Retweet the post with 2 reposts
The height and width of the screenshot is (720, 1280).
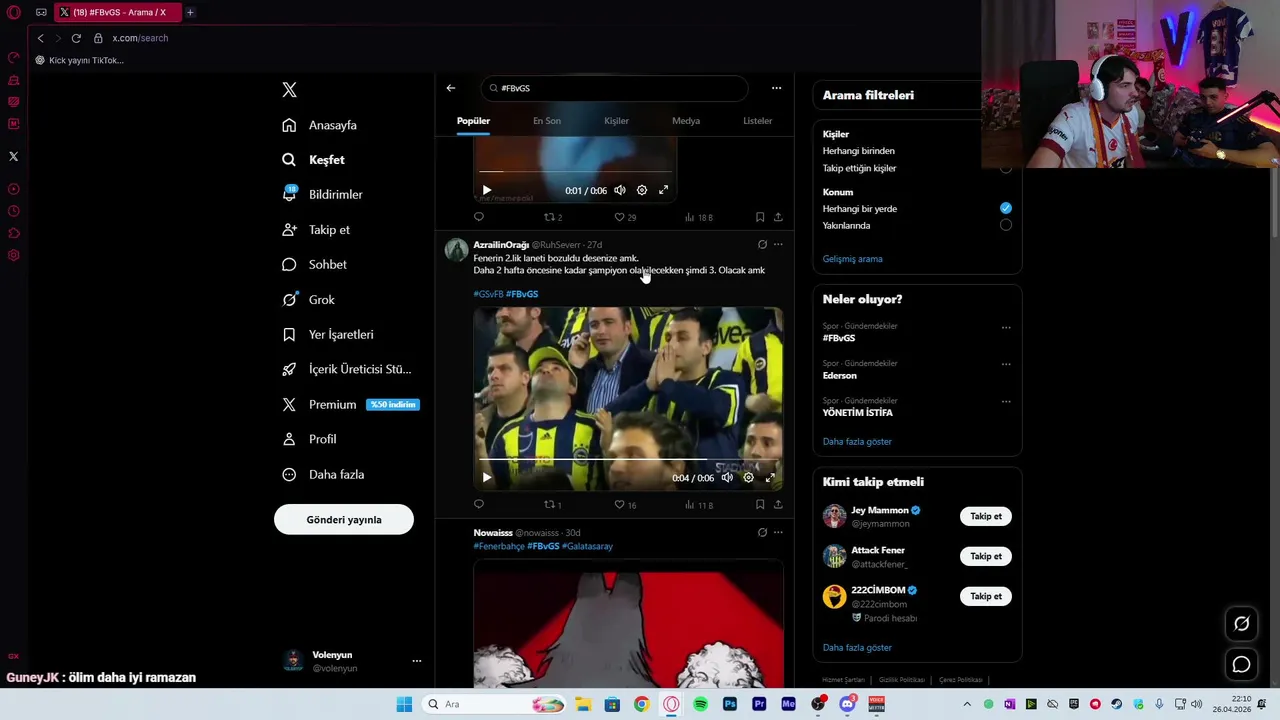point(552,217)
